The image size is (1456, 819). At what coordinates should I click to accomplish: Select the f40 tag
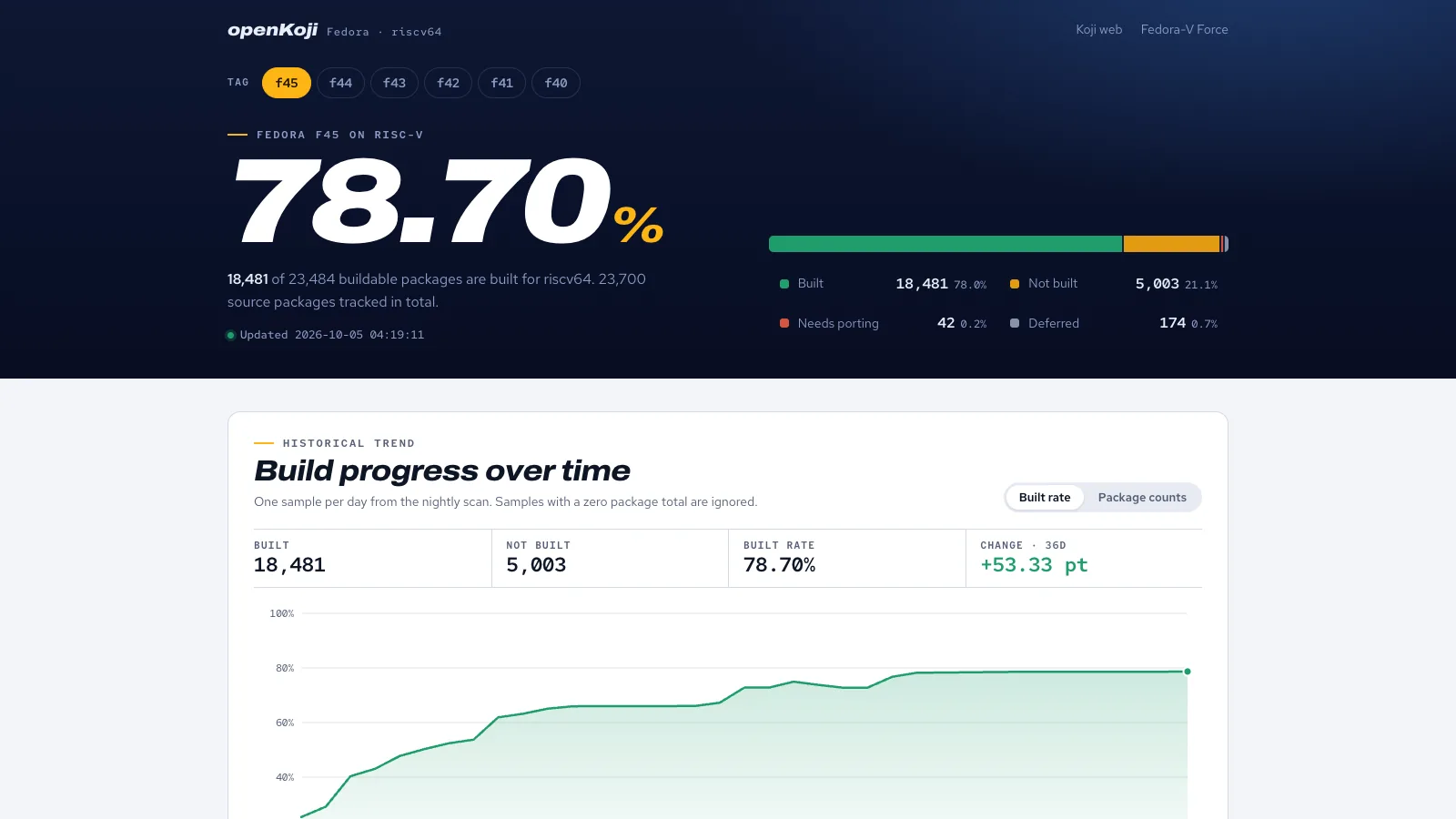[x=556, y=83]
